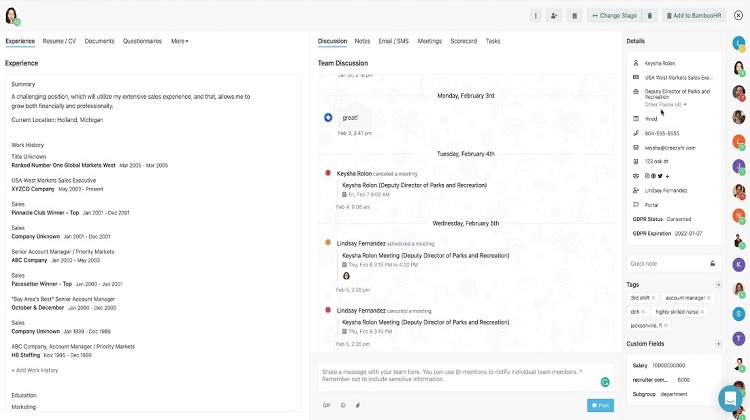Click the person icon beside Keysha Rolon
The image size is (750, 420).
tap(636, 63)
